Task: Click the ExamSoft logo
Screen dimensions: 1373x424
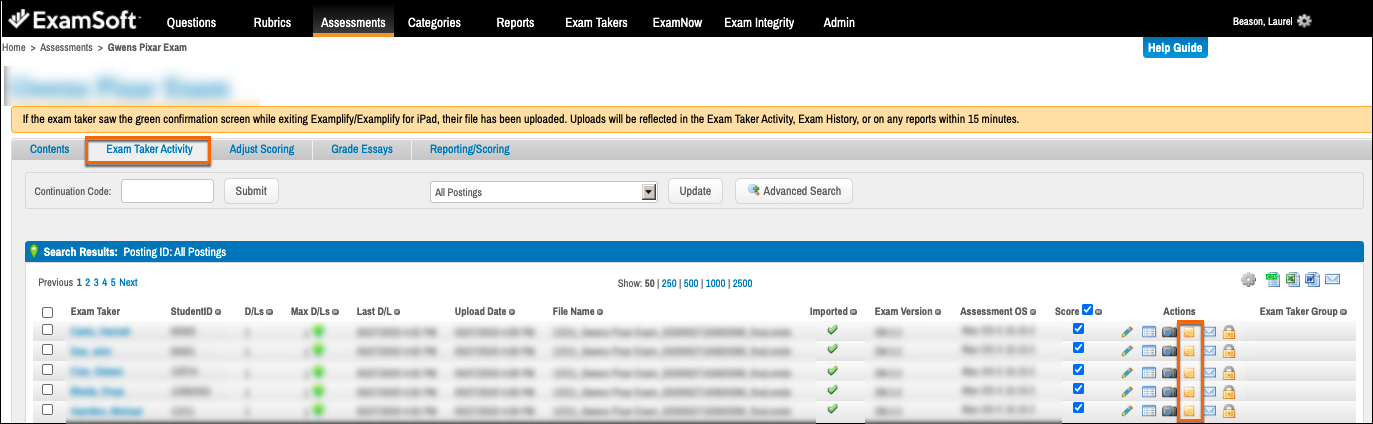Action: coord(74,20)
